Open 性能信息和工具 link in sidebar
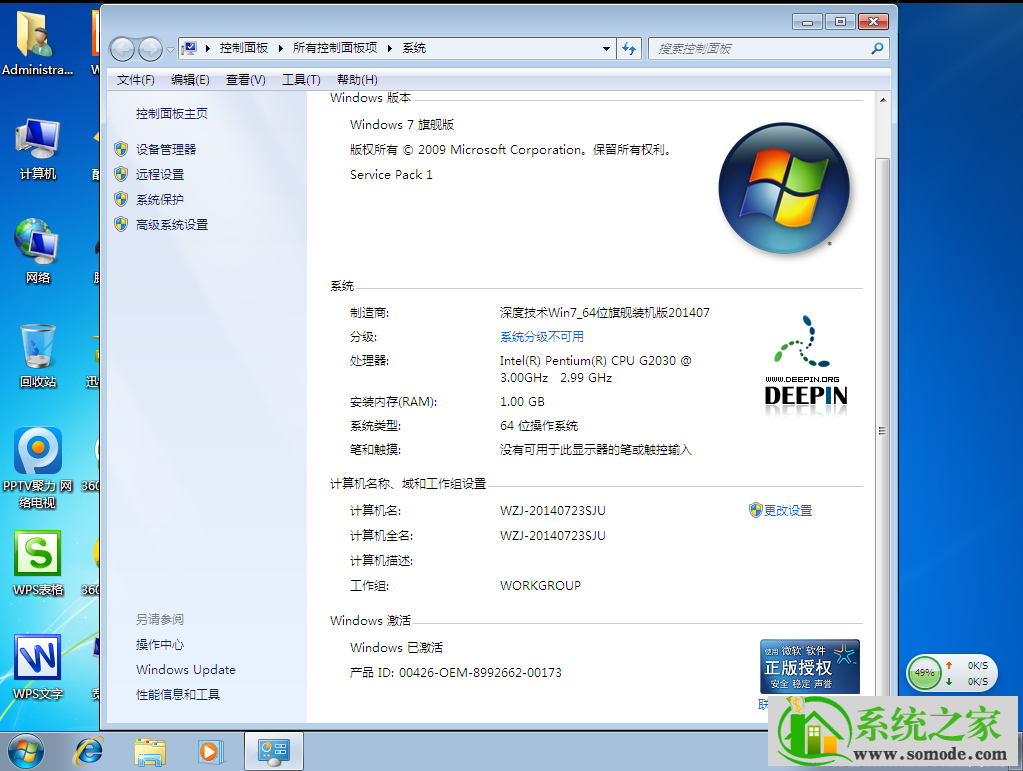1023x771 pixels. tap(177, 695)
